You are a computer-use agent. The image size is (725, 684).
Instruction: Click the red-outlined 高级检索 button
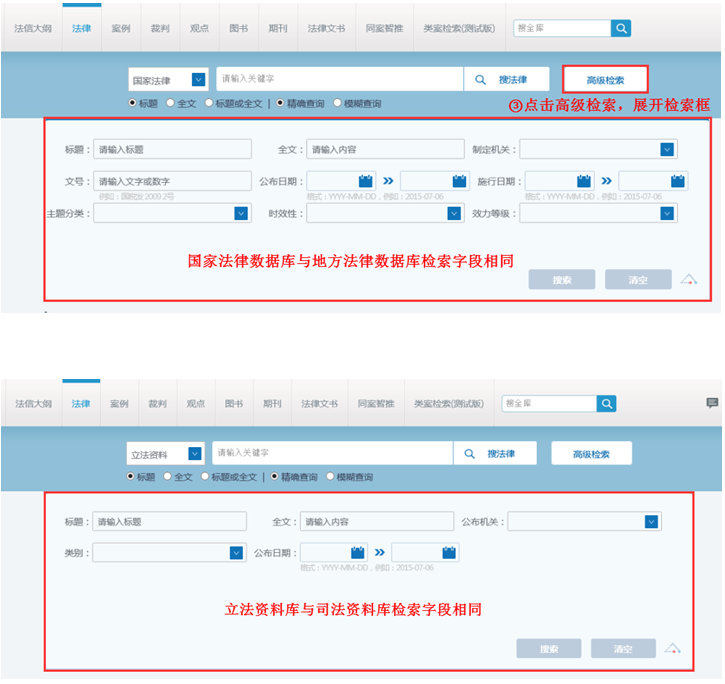605,79
